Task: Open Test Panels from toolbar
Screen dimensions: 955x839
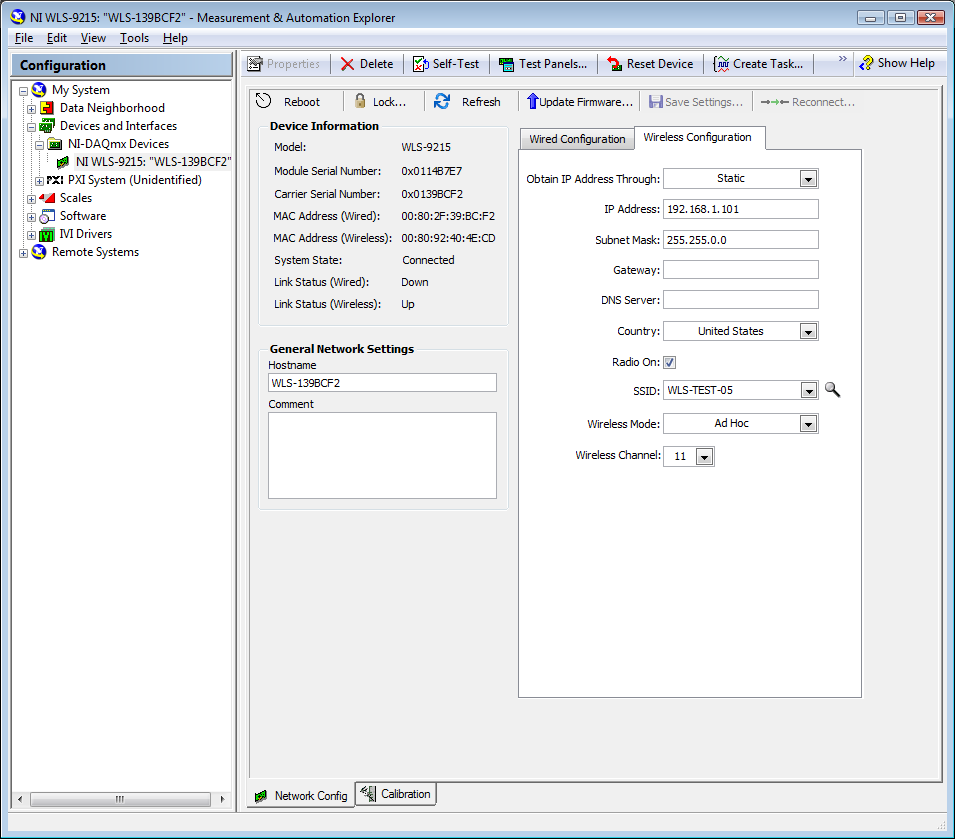Action: [x=507, y=64]
